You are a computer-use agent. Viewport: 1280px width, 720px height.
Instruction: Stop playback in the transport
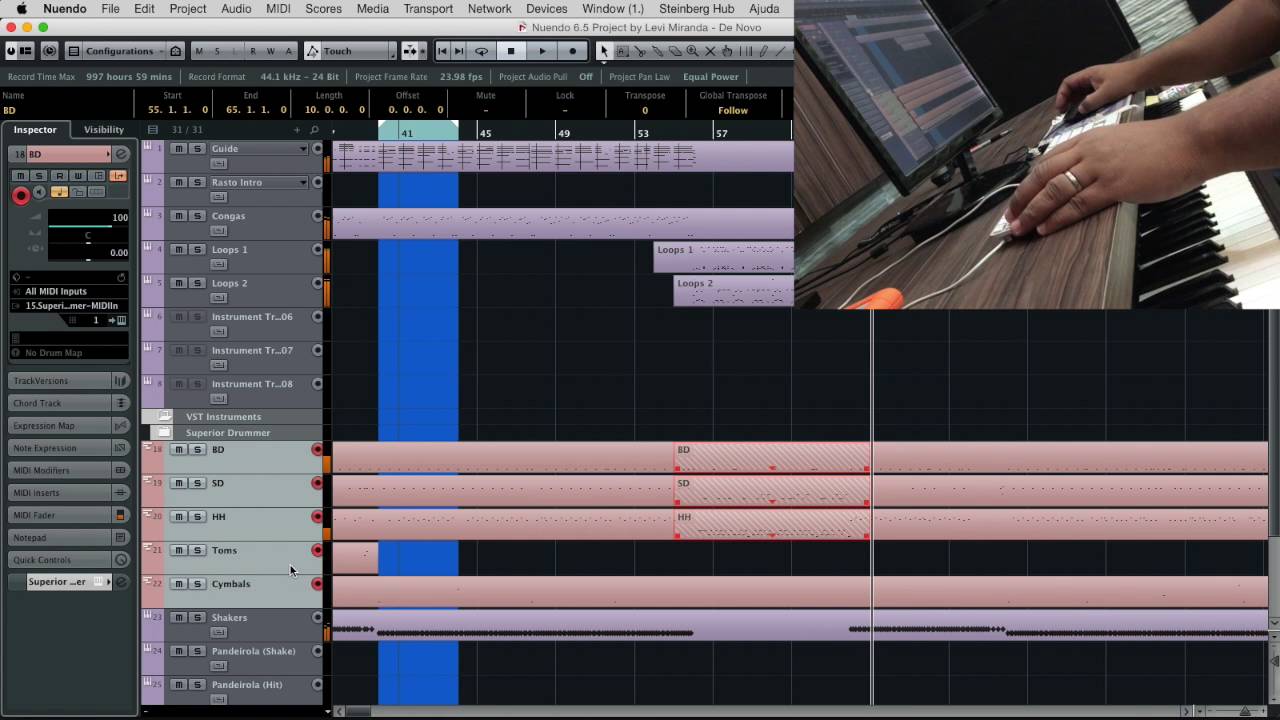pyautogui.click(x=511, y=51)
